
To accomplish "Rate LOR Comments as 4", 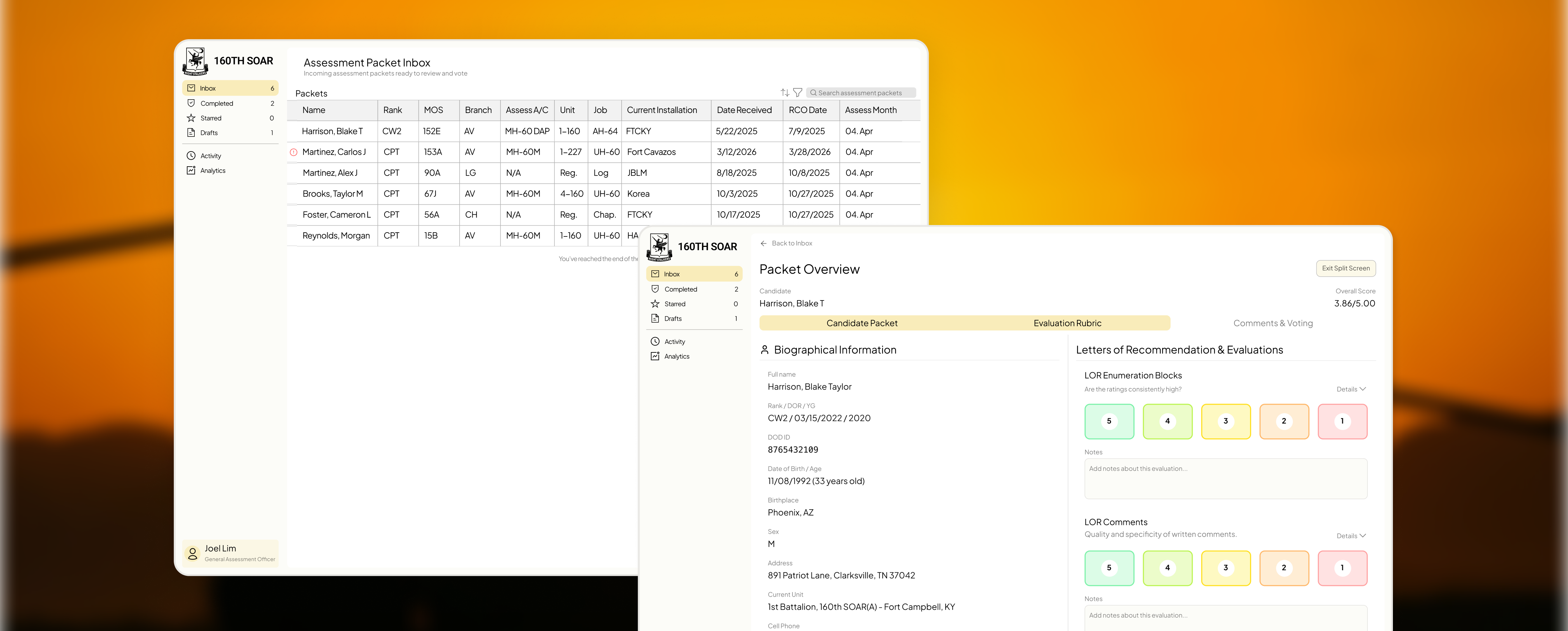I will (1168, 568).
